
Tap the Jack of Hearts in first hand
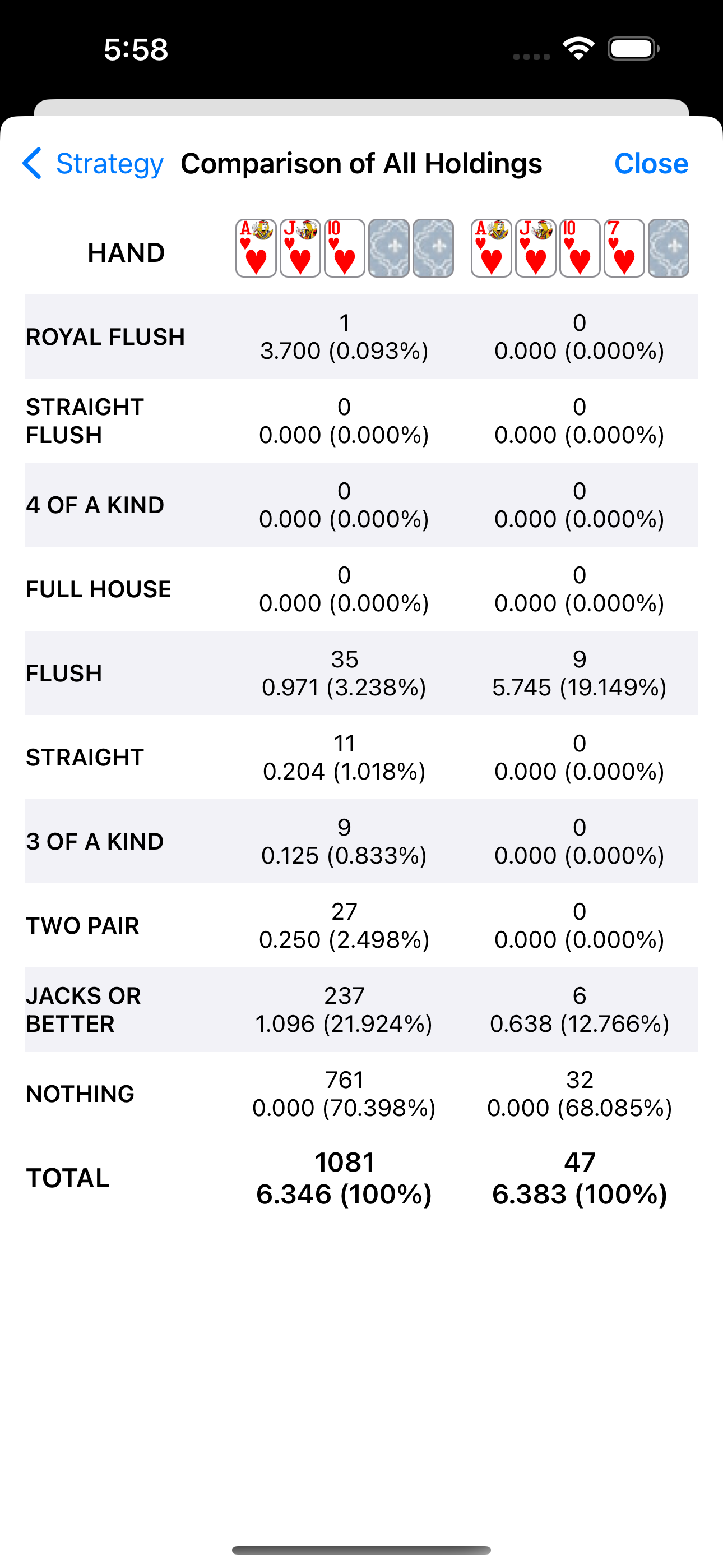click(300, 248)
